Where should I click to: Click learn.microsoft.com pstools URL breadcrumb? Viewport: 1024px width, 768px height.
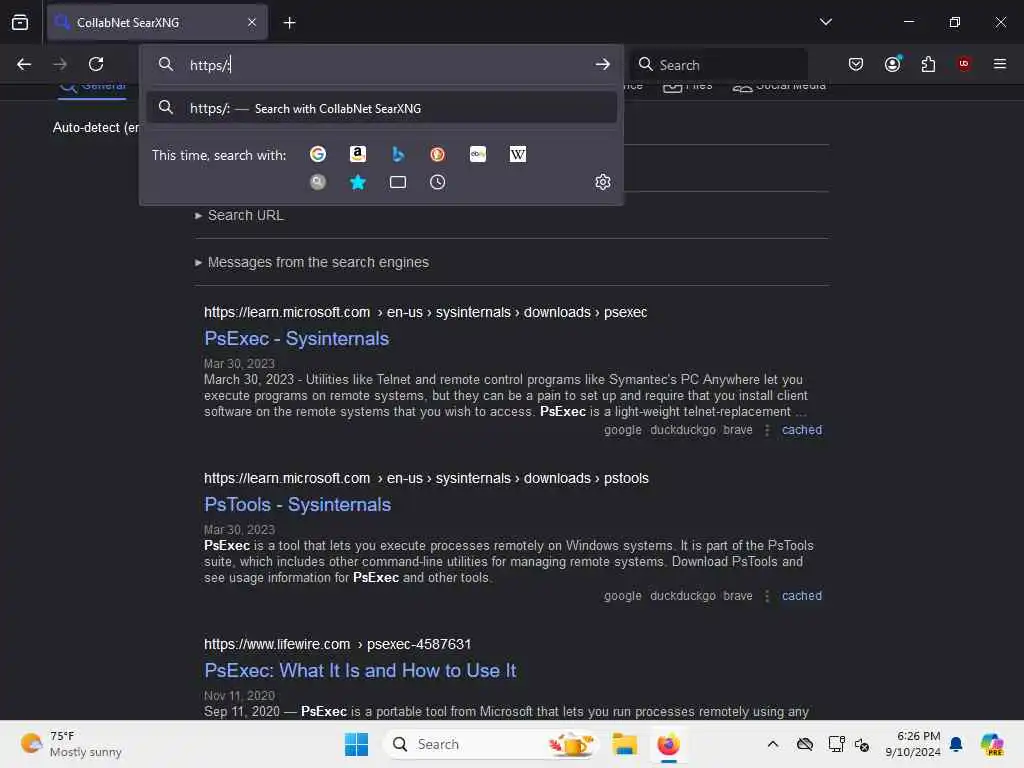[426, 478]
